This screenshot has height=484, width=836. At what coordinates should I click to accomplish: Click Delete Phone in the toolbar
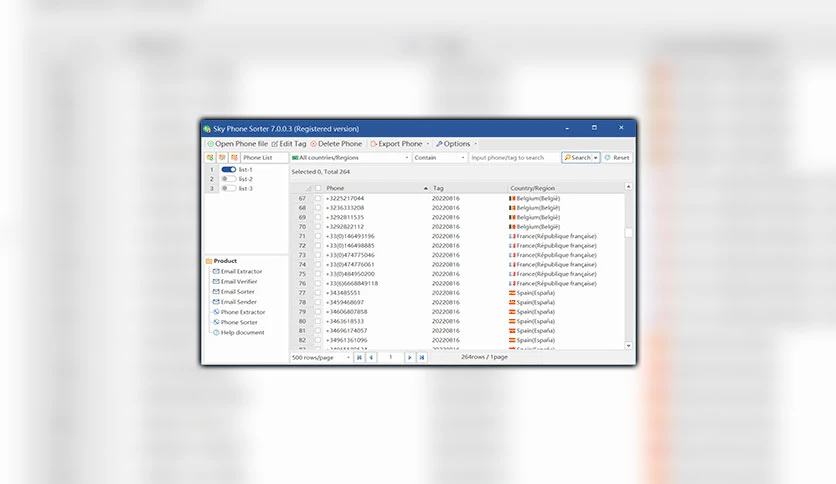[x=336, y=144]
